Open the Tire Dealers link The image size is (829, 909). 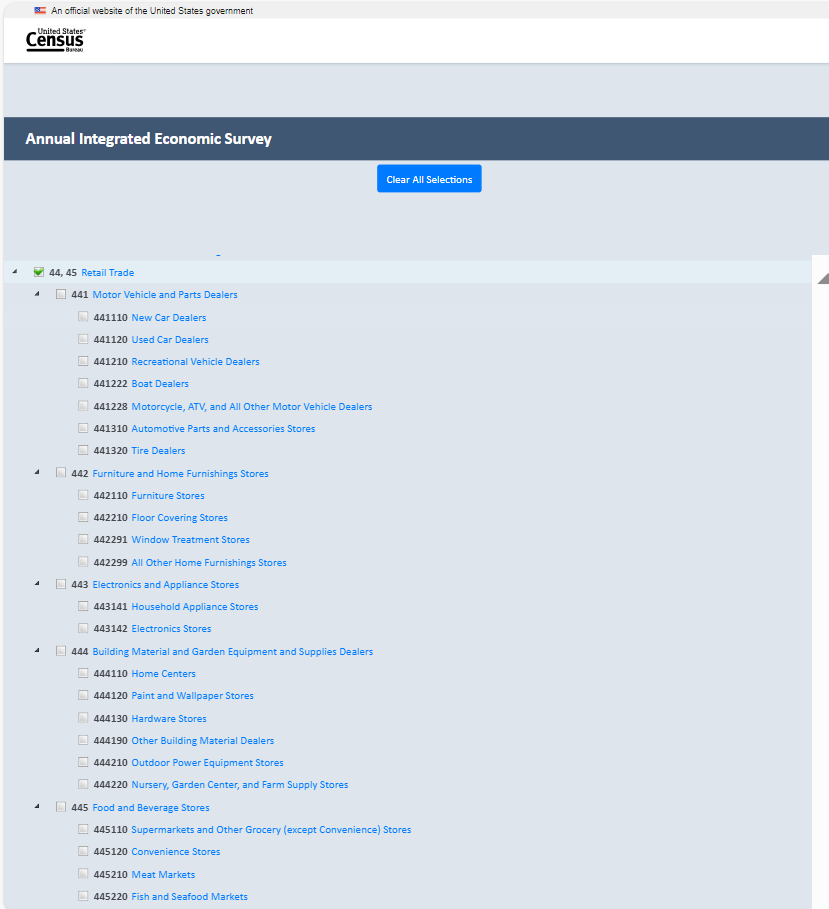[x=158, y=451]
